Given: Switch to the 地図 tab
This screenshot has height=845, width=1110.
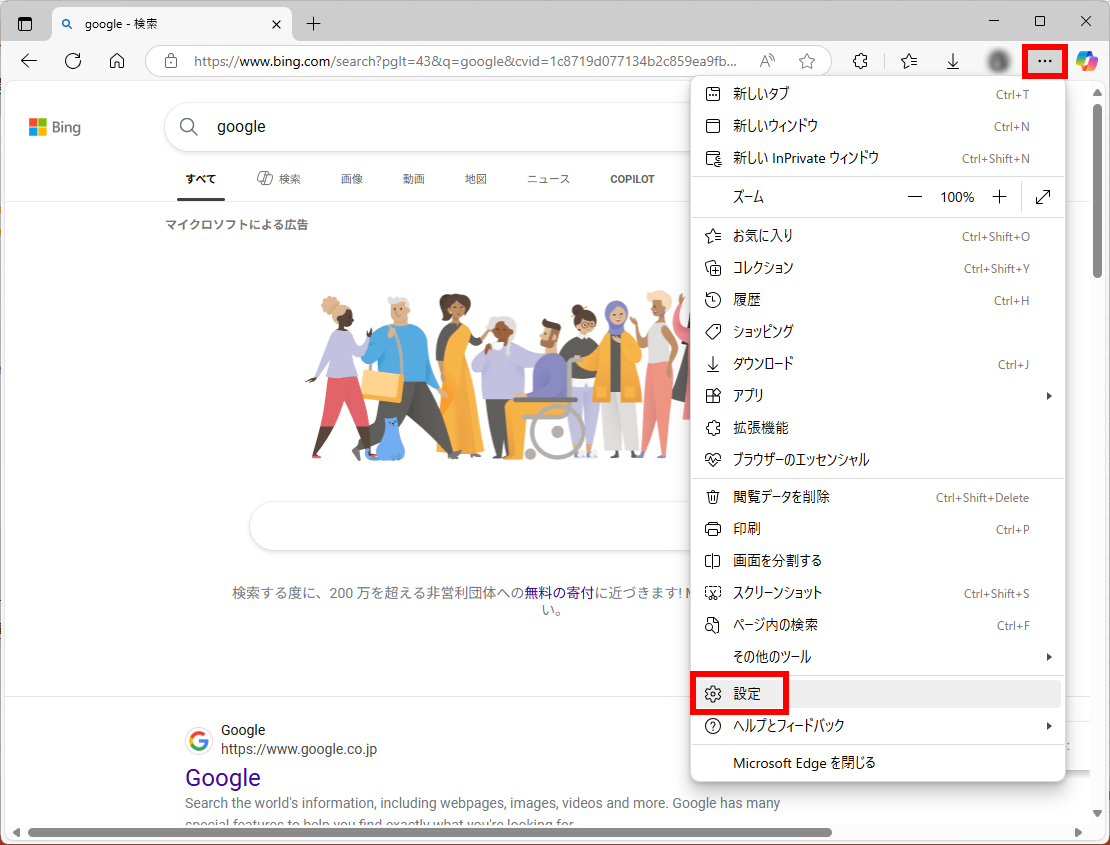Looking at the screenshot, I should [x=476, y=179].
